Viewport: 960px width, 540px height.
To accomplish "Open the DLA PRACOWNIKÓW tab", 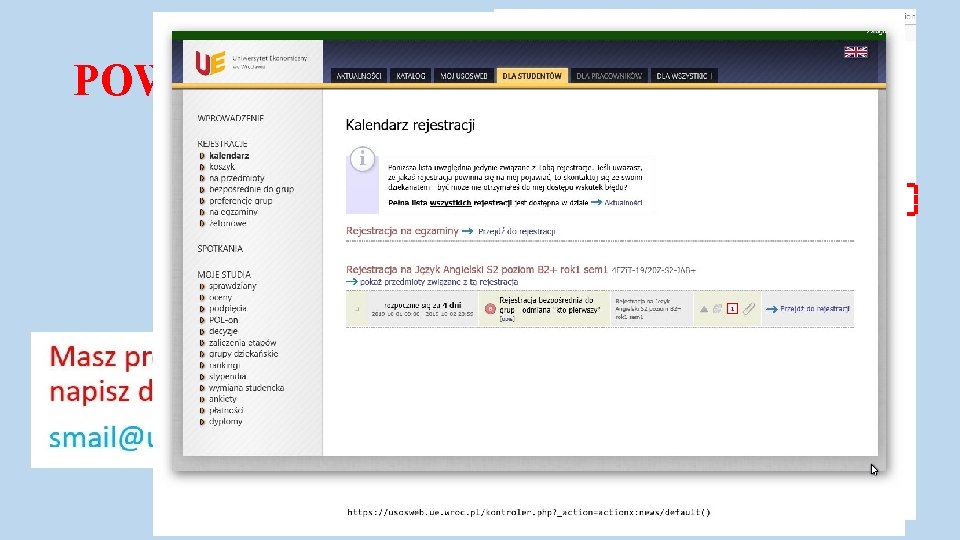I will tap(609, 76).
